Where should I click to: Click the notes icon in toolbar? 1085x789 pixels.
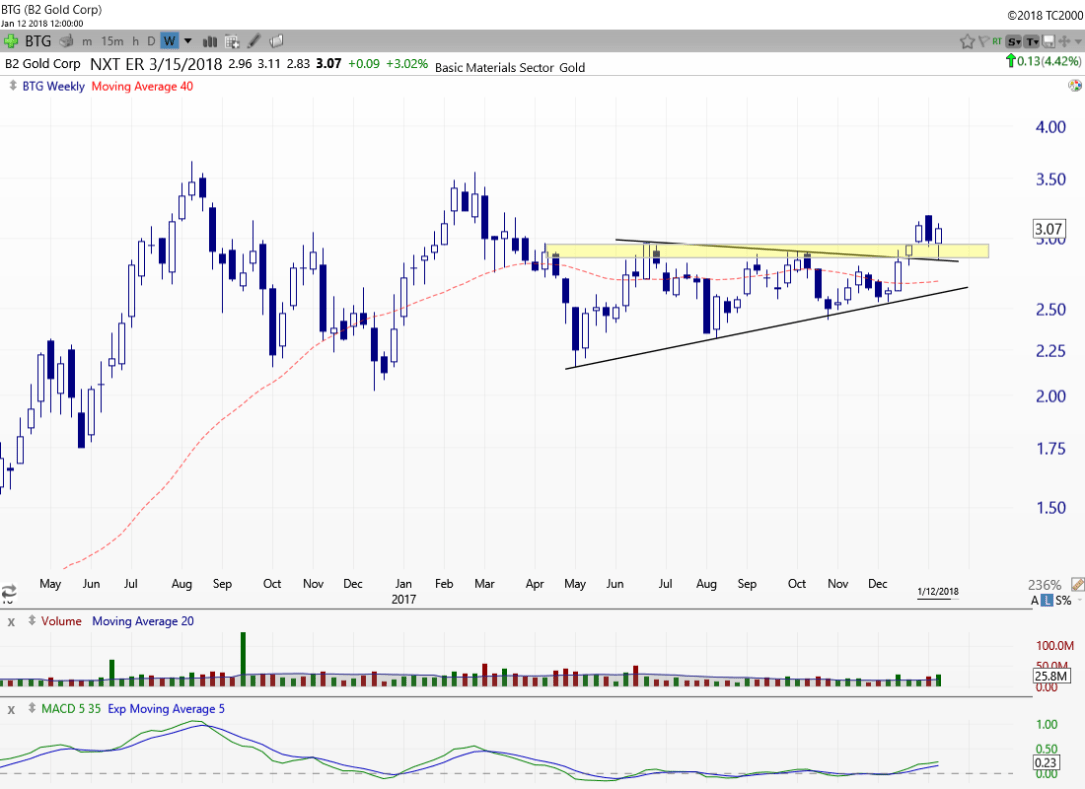pyautogui.click(x=276, y=41)
